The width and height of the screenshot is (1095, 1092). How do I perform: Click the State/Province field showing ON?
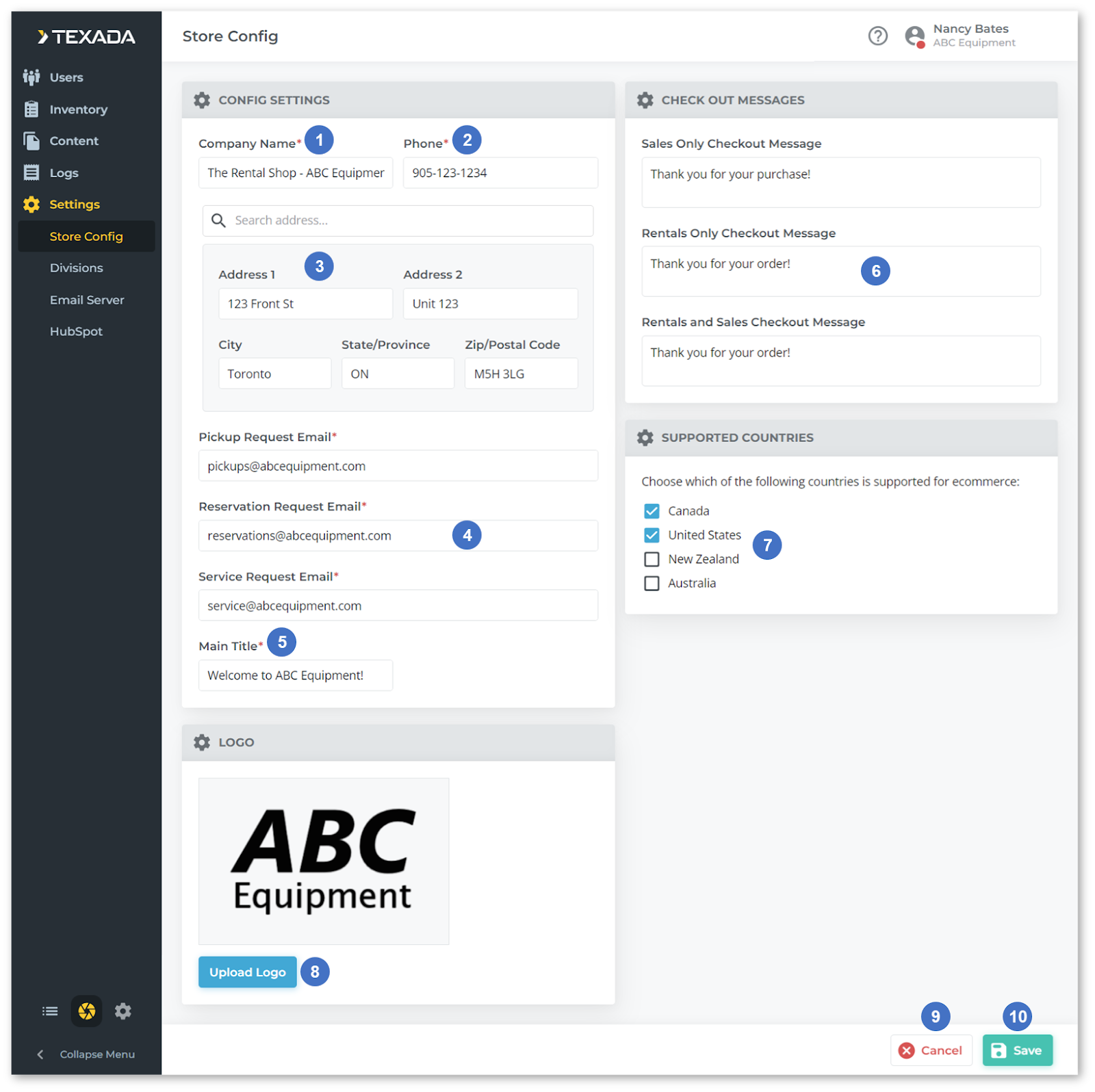point(398,374)
